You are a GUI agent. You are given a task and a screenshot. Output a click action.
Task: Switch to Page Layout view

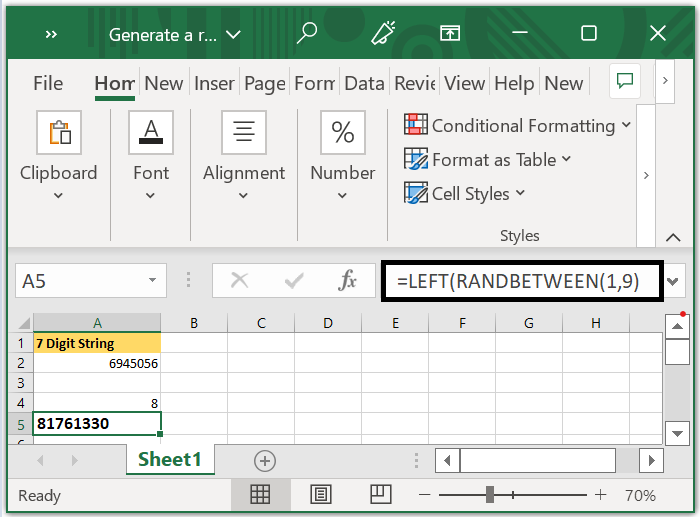(x=321, y=494)
